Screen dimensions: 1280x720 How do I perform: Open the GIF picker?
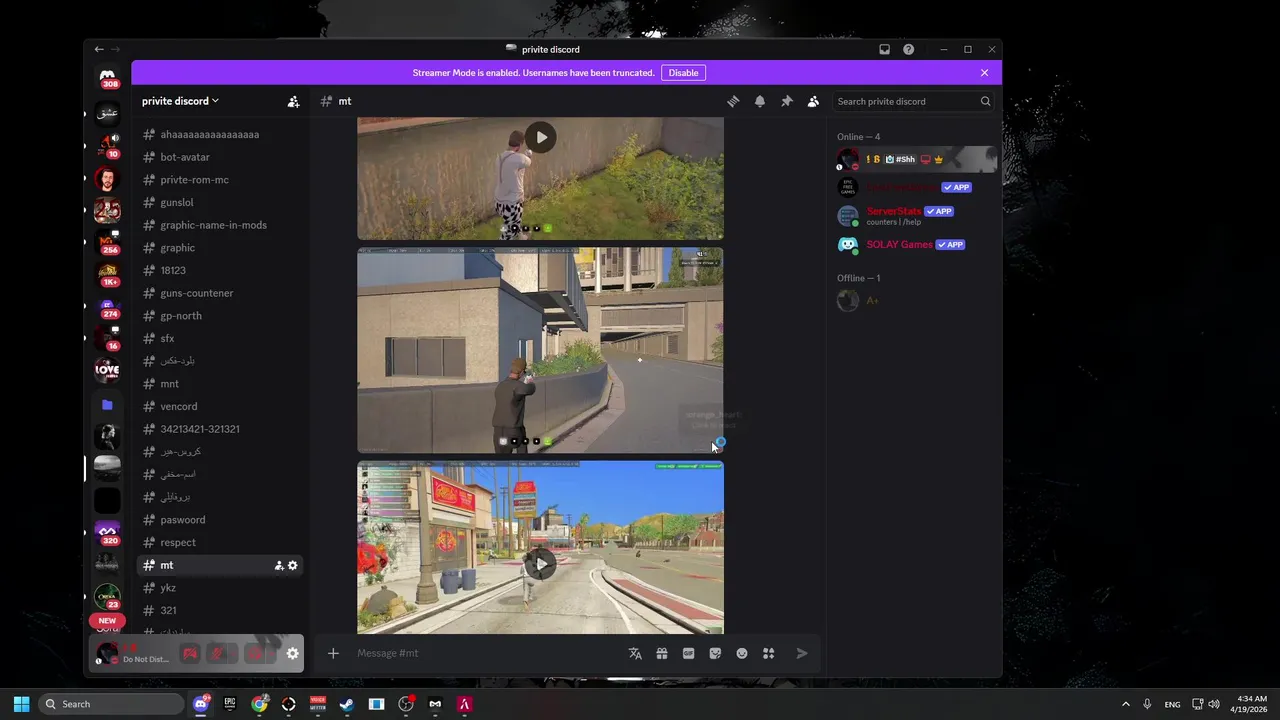coord(688,653)
